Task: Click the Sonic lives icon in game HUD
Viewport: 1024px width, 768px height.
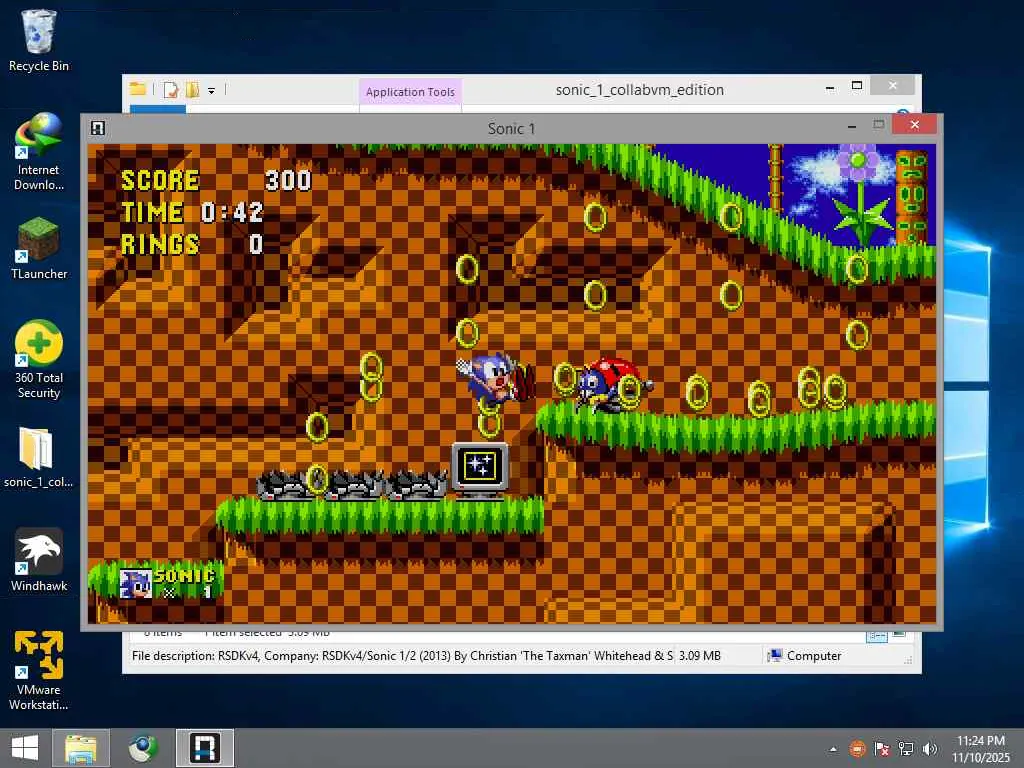Action: (x=136, y=583)
